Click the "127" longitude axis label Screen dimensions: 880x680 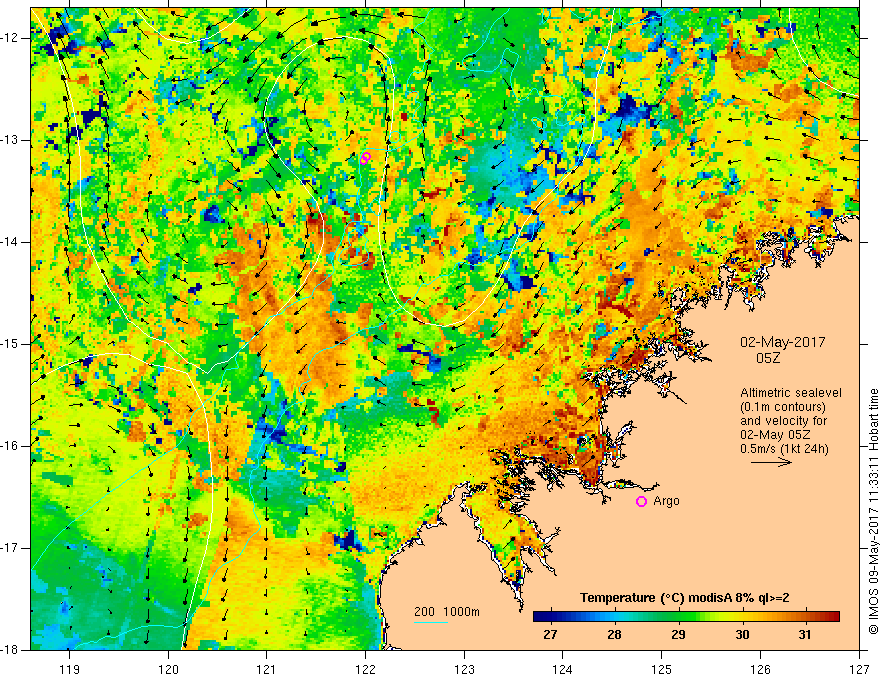tap(859, 669)
